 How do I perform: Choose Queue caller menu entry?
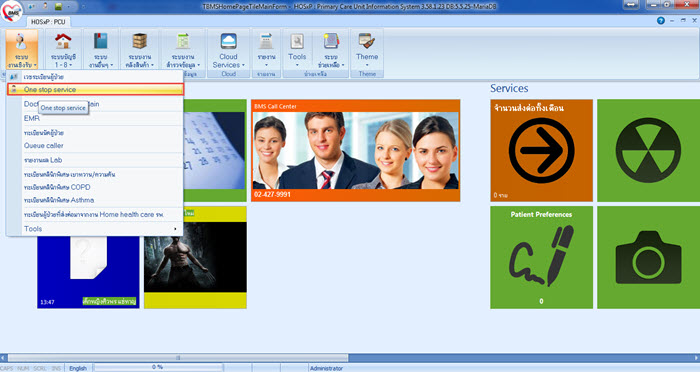pos(44,146)
